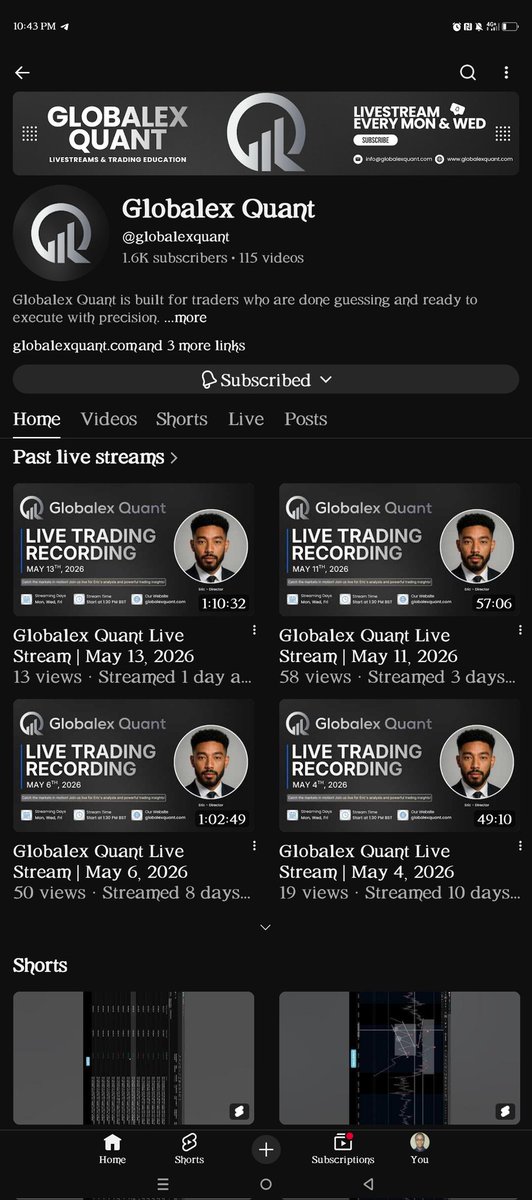Open the search magnifier icon
This screenshot has width=532, height=1200.
click(468, 72)
